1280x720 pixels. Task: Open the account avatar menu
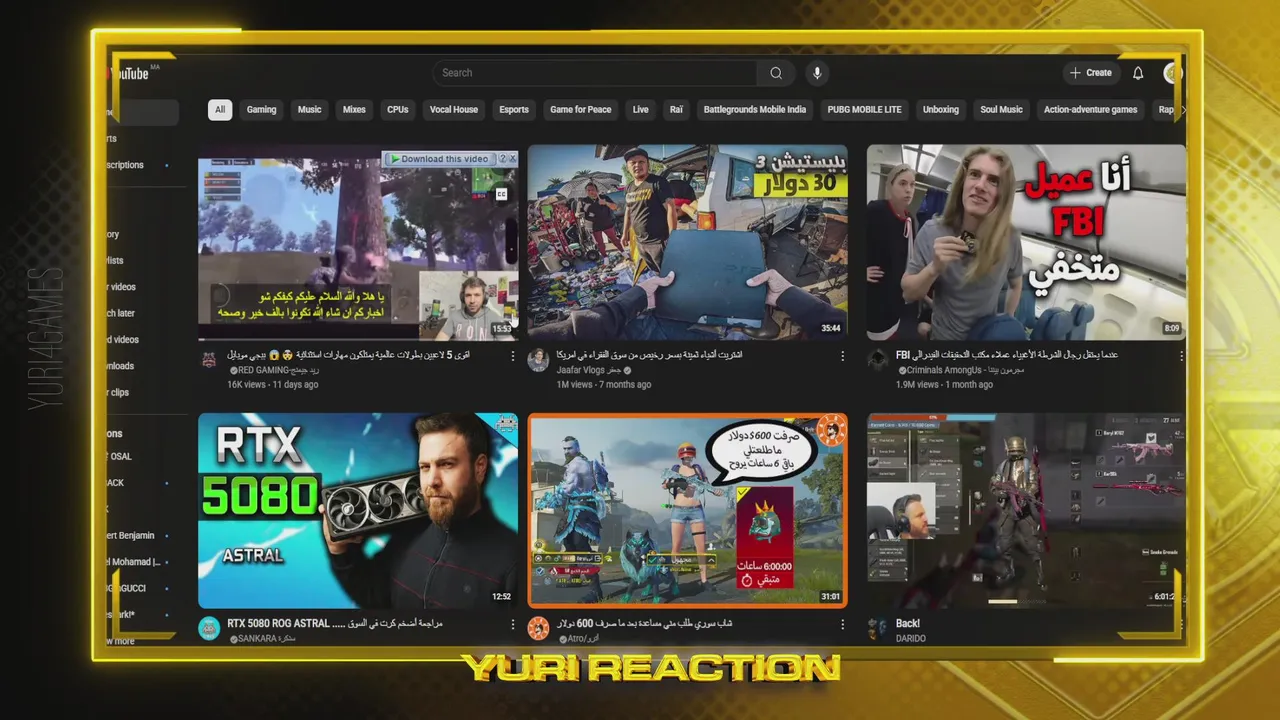point(1172,73)
